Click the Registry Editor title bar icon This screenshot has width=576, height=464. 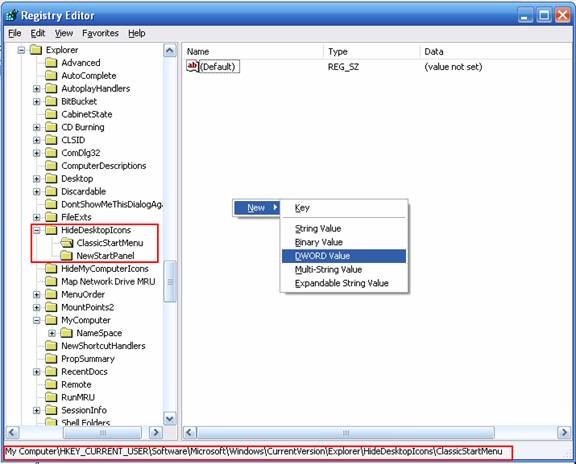point(12,15)
